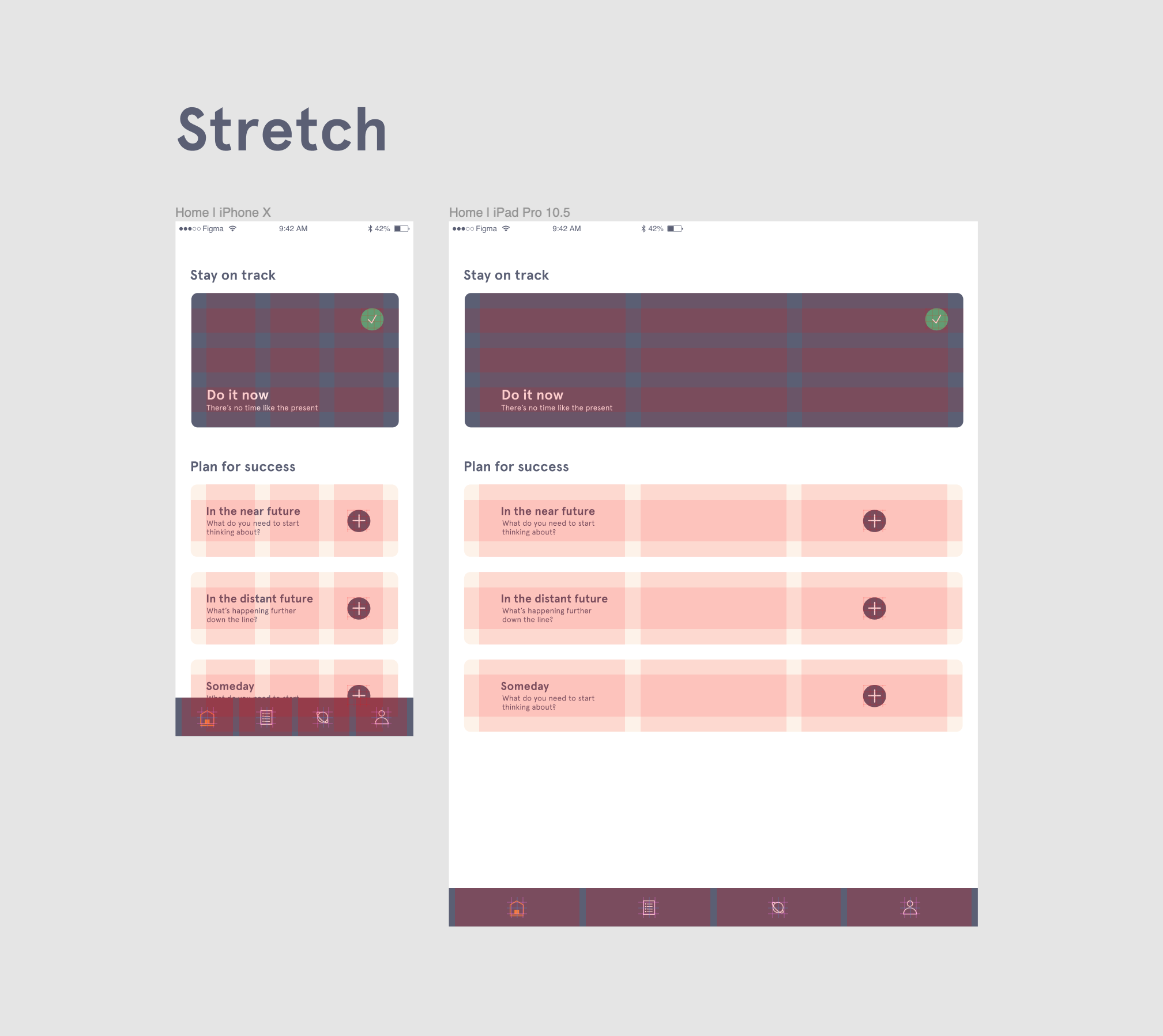Tap the plus button for In the near future
This screenshot has width=1163, height=1036.
coord(358,521)
